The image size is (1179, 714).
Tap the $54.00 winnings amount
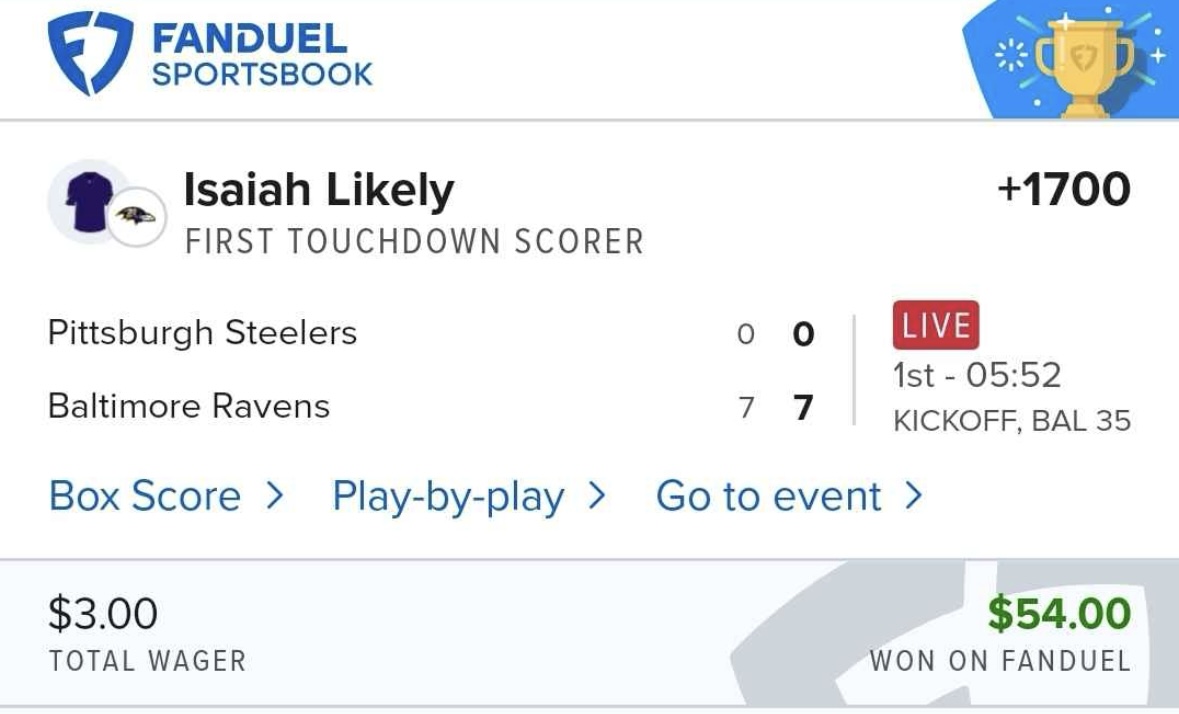click(1058, 613)
